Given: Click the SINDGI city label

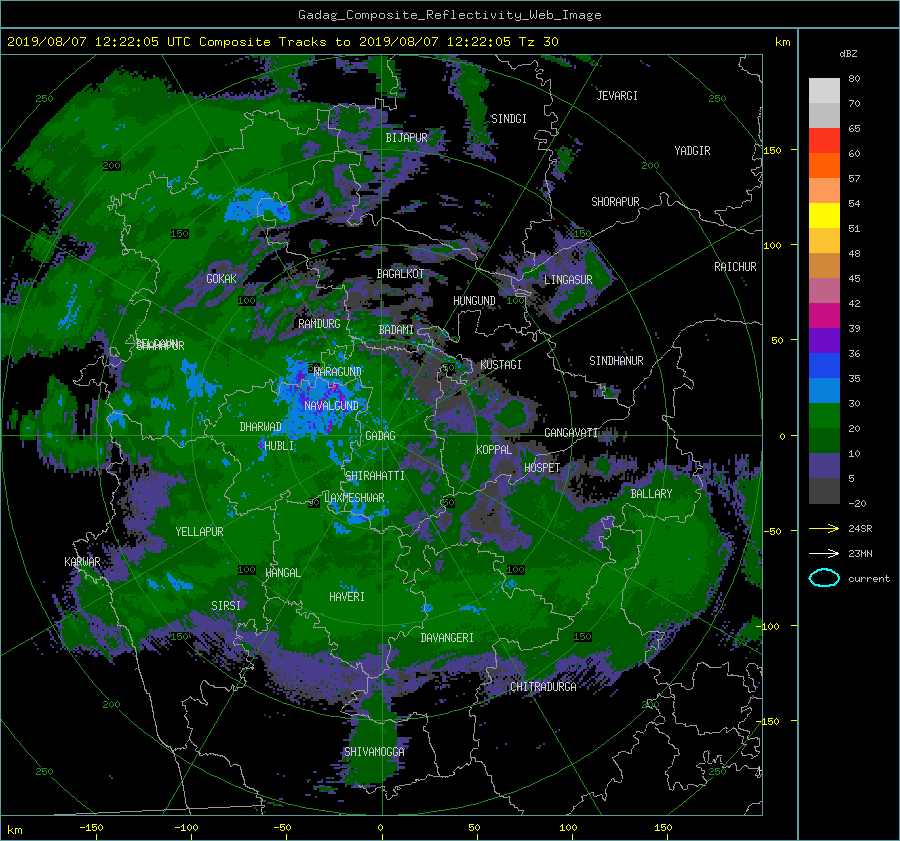Looking at the screenshot, I should tap(509, 119).
